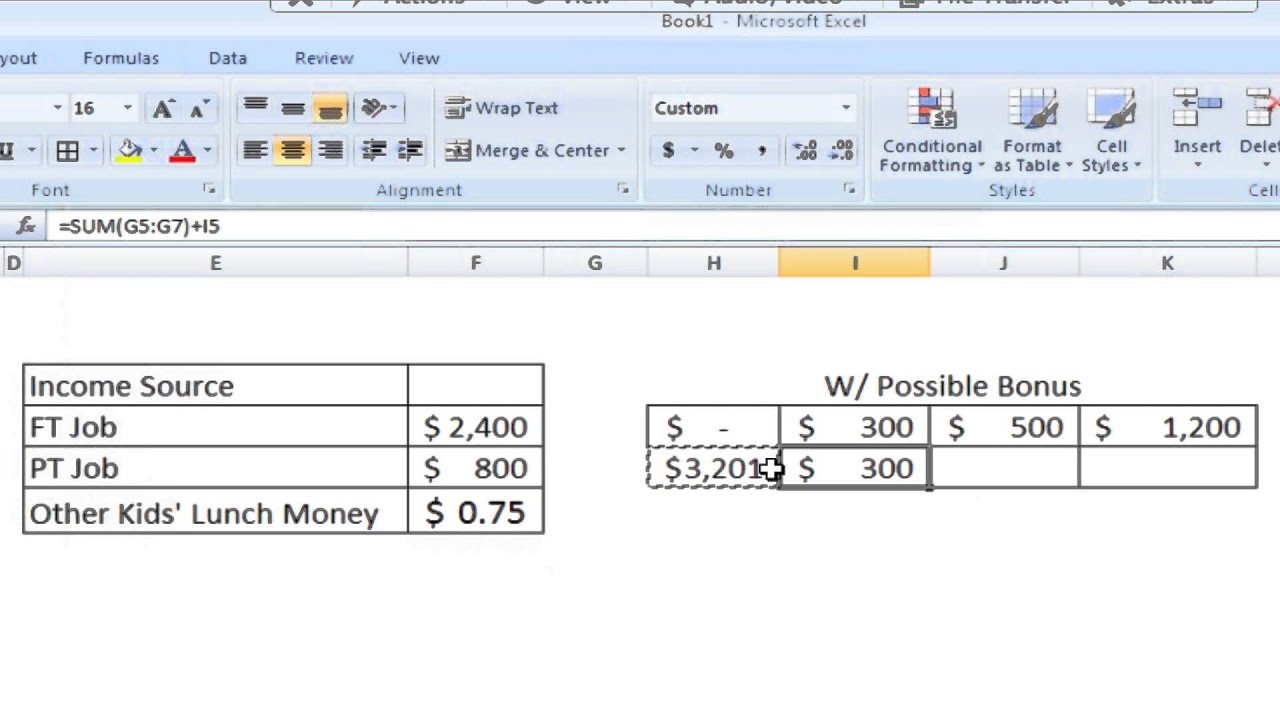Open the cell Borders tool

coord(67,151)
